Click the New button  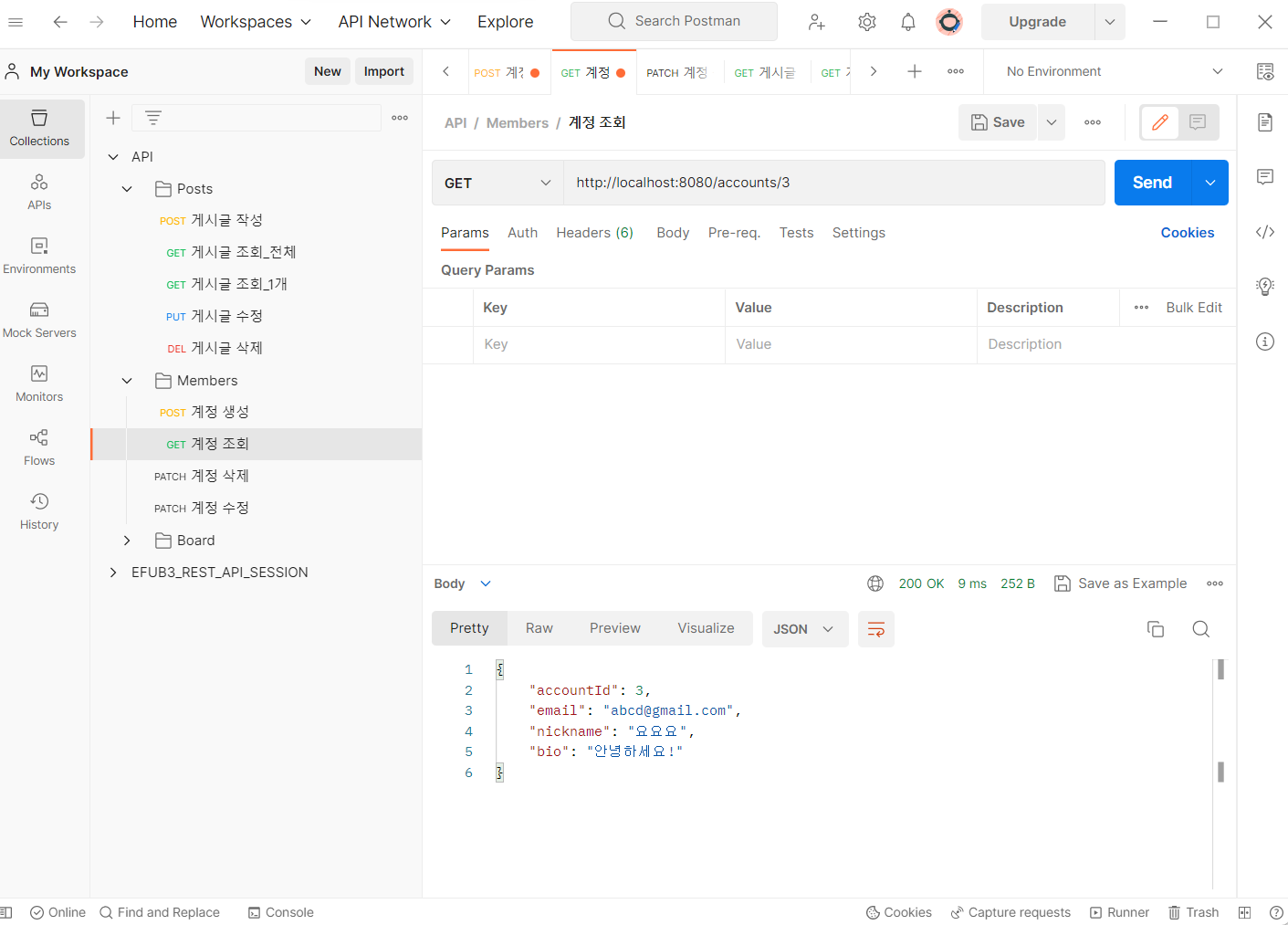pyautogui.click(x=328, y=71)
